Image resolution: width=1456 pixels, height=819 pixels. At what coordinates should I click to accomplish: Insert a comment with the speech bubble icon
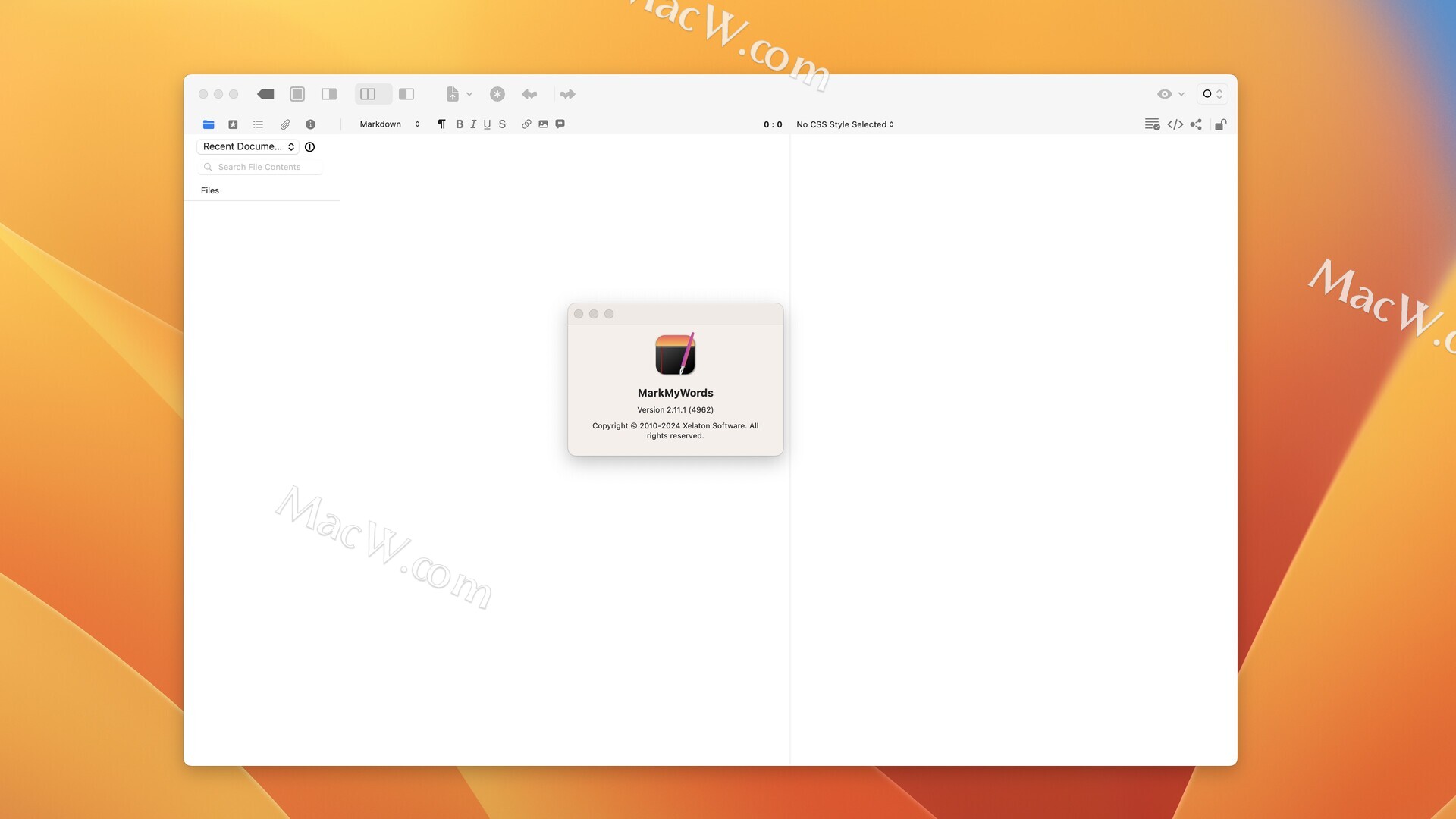click(560, 124)
